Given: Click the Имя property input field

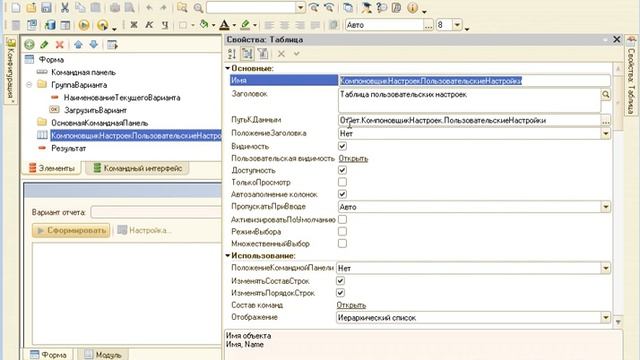Looking at the screenshot, I should tap(474, 81).
